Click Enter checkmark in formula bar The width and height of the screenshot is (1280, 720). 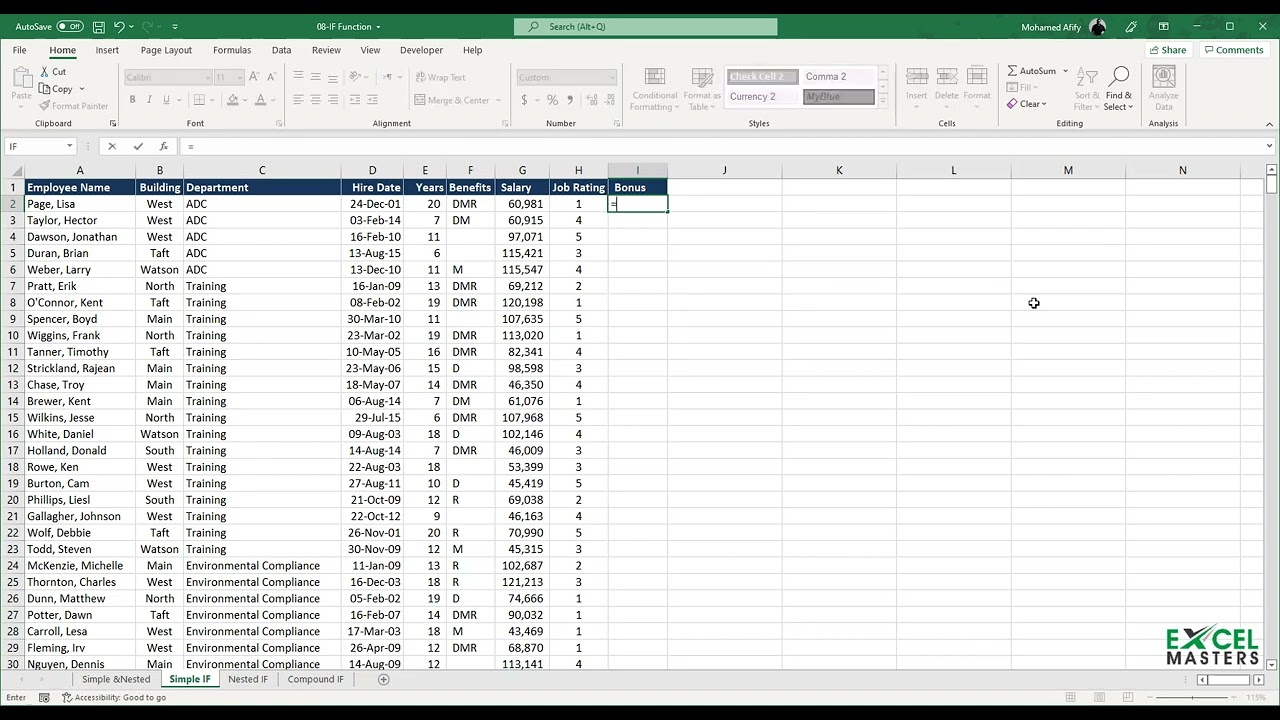(138, 146)
